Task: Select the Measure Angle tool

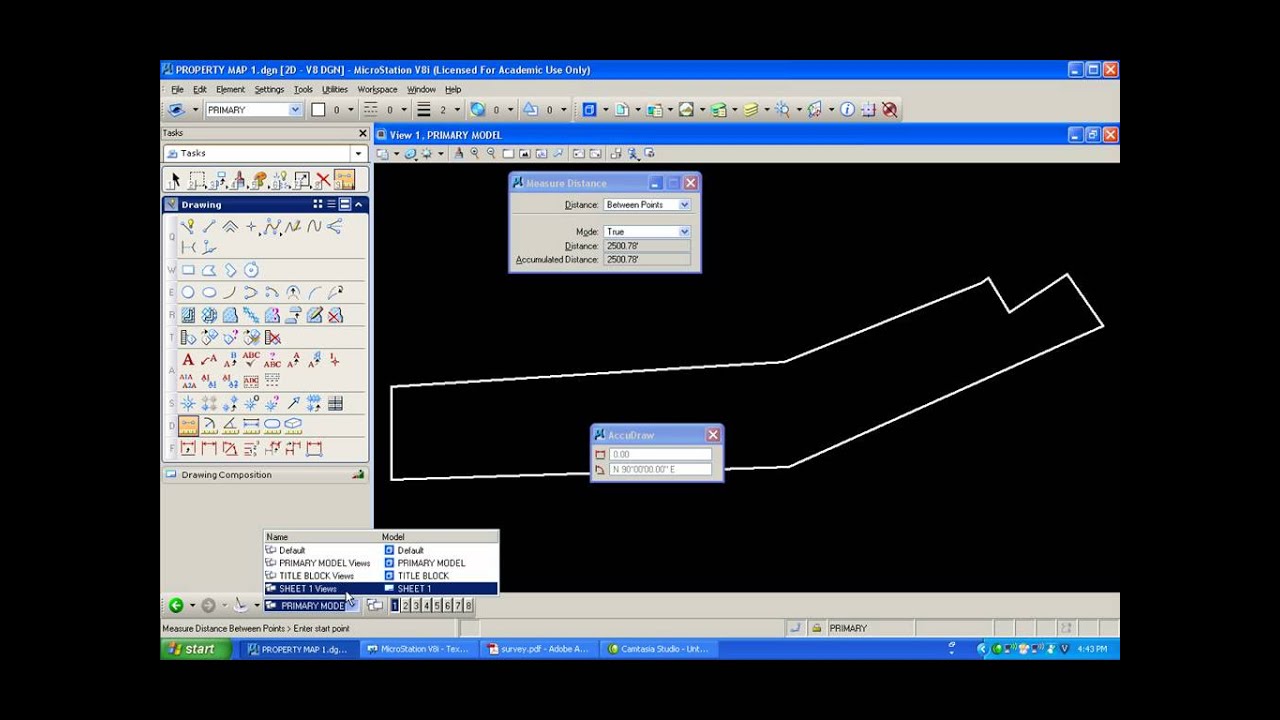Action: pyautogui.click(x=230, y=425)
